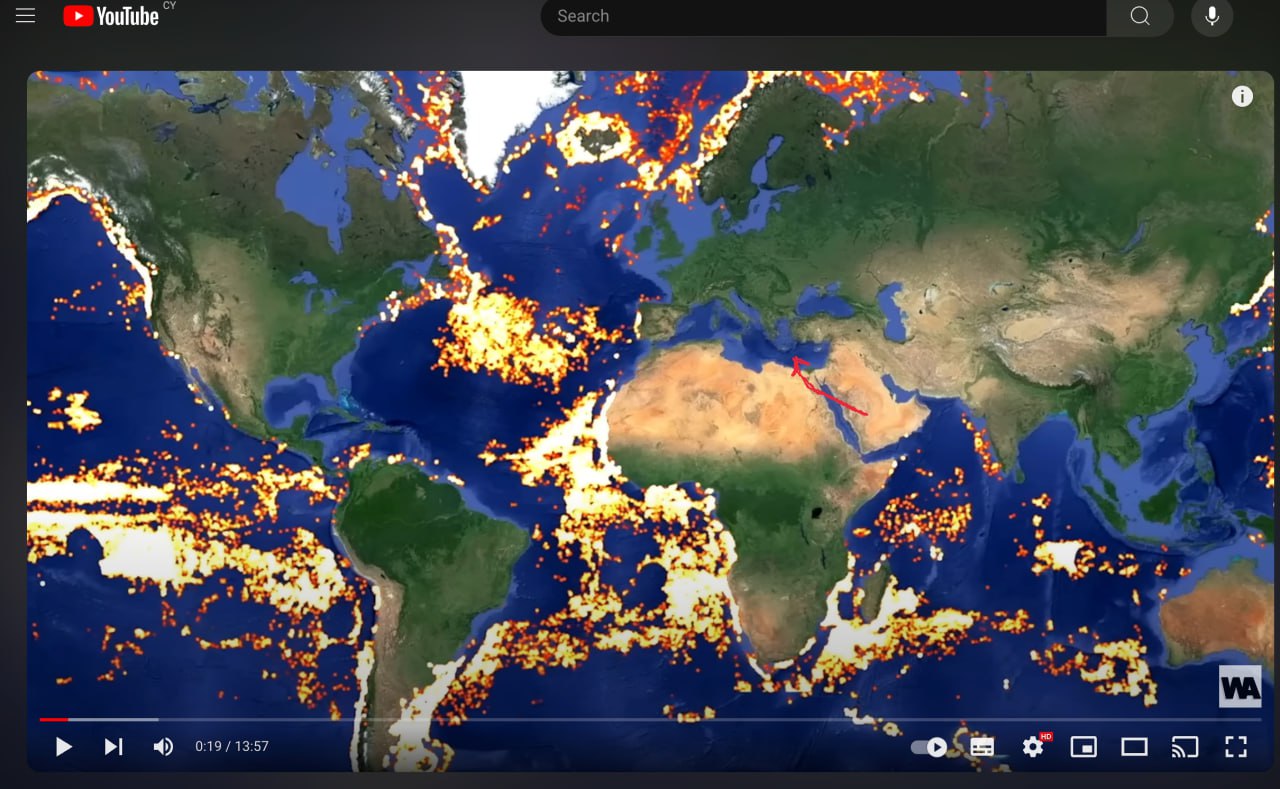Seek to the middle of the progress bar
This screenshot has width=1280, height=789.
650,719
